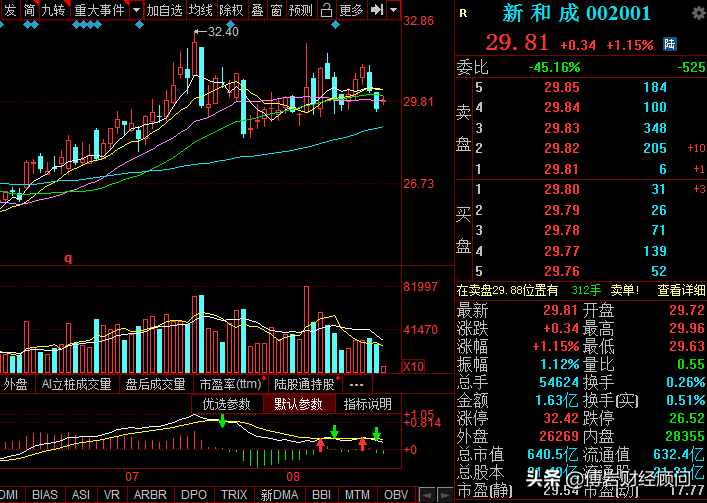Click the 金额 value 1.63亿
Screen dimensions: 707x503
pos(556,400)
